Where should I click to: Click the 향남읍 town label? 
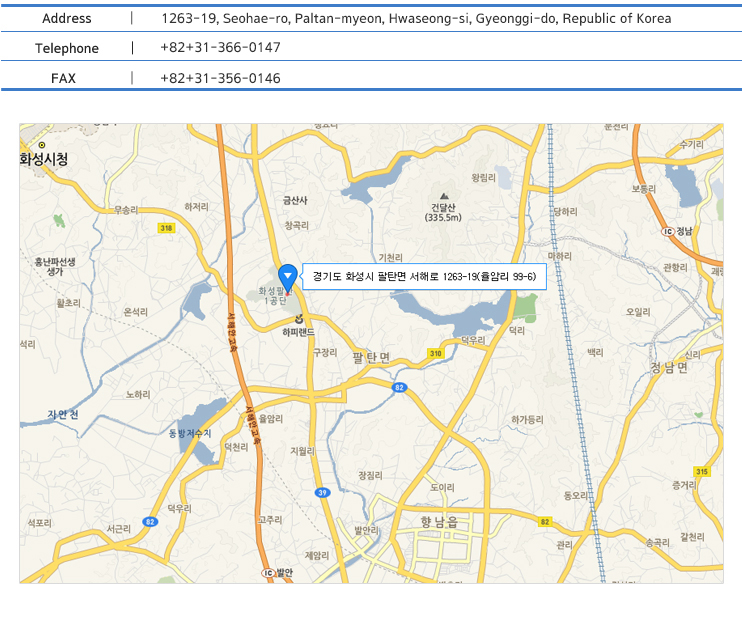tap(439, 522)
